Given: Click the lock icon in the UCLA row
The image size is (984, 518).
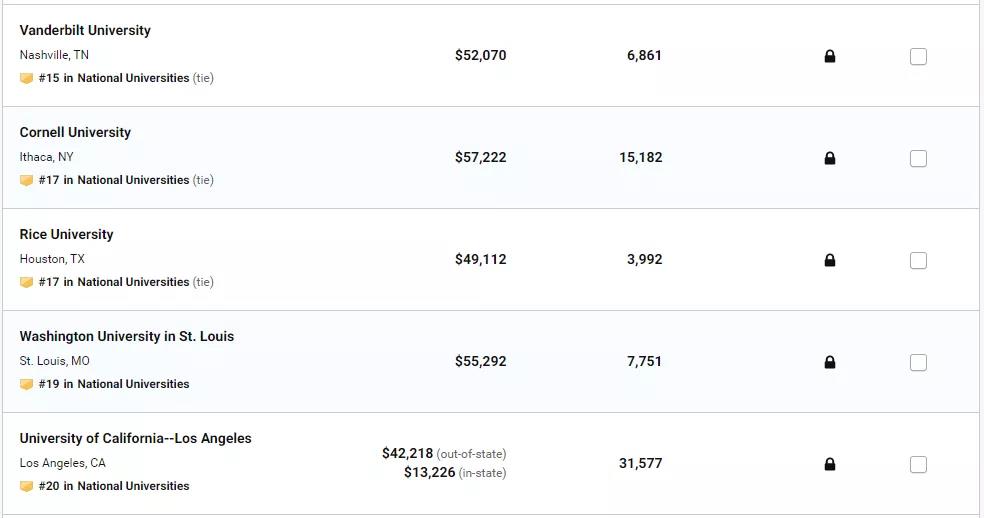Looking at the screenshot, I should pyautogui.click(x=830, y=464).
